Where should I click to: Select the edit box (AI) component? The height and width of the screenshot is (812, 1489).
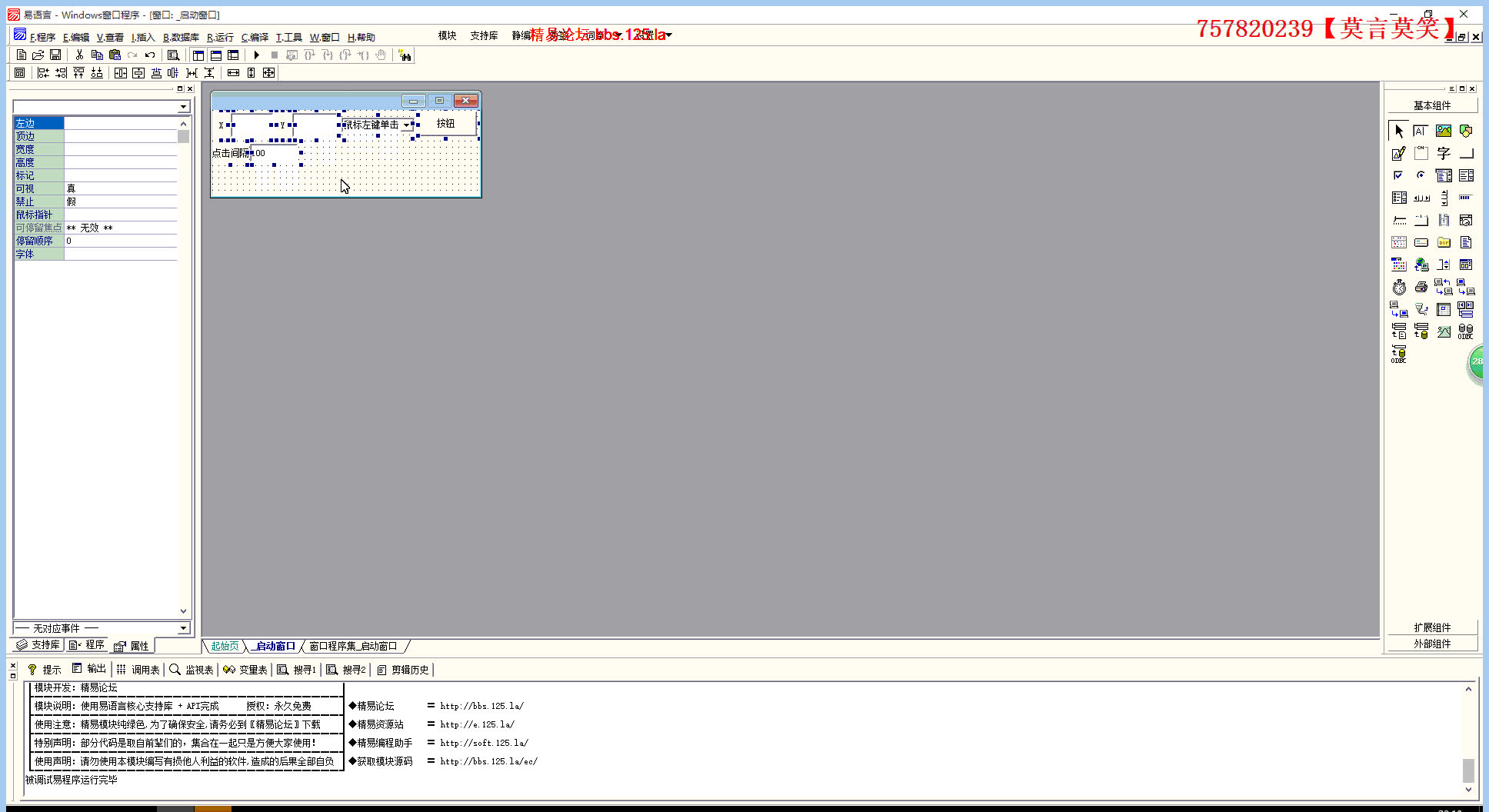1421,131
